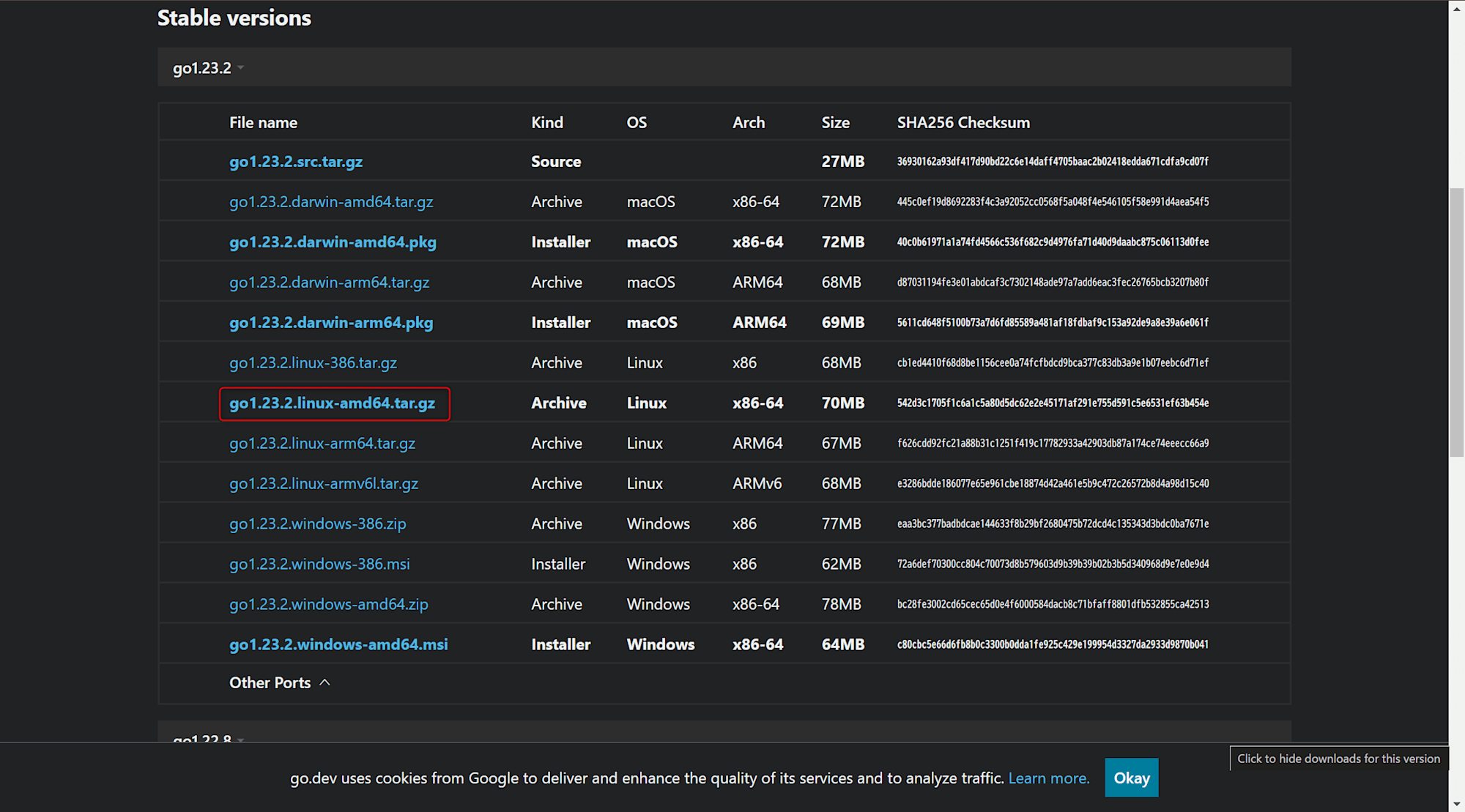Click the OS column header
This screenshot has height=812, width=1465.
click(637, 123)
